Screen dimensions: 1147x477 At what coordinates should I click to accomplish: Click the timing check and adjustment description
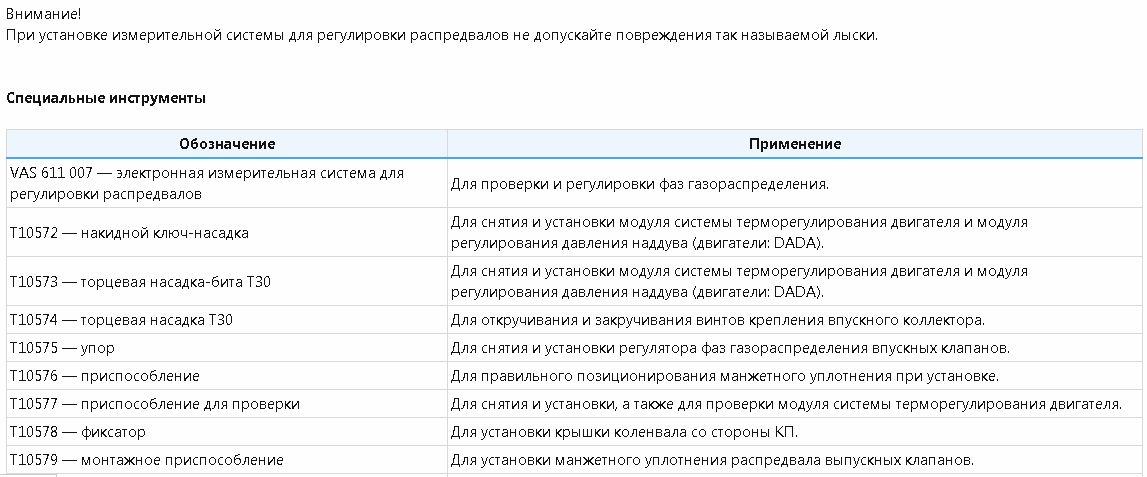click(x=640, y=184)
